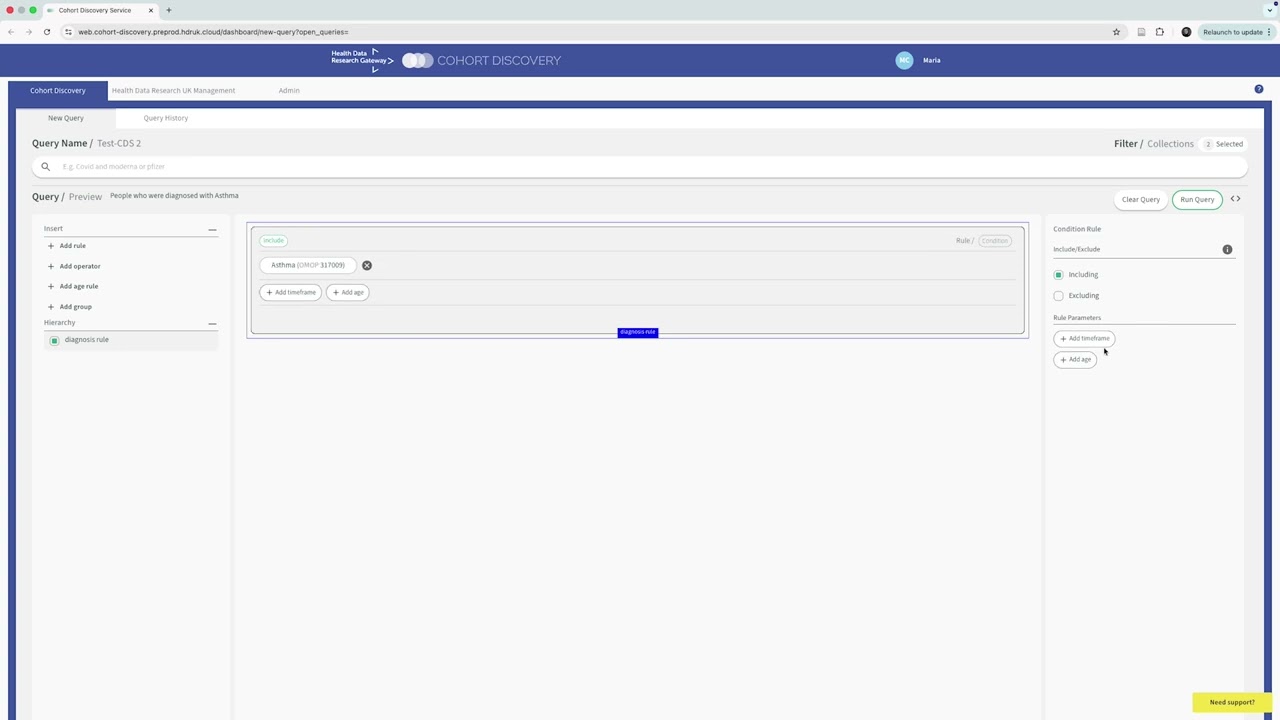Viewport: 1280px width, 720px height.
Task: Select the New Query tab
Action: [66, 118]
